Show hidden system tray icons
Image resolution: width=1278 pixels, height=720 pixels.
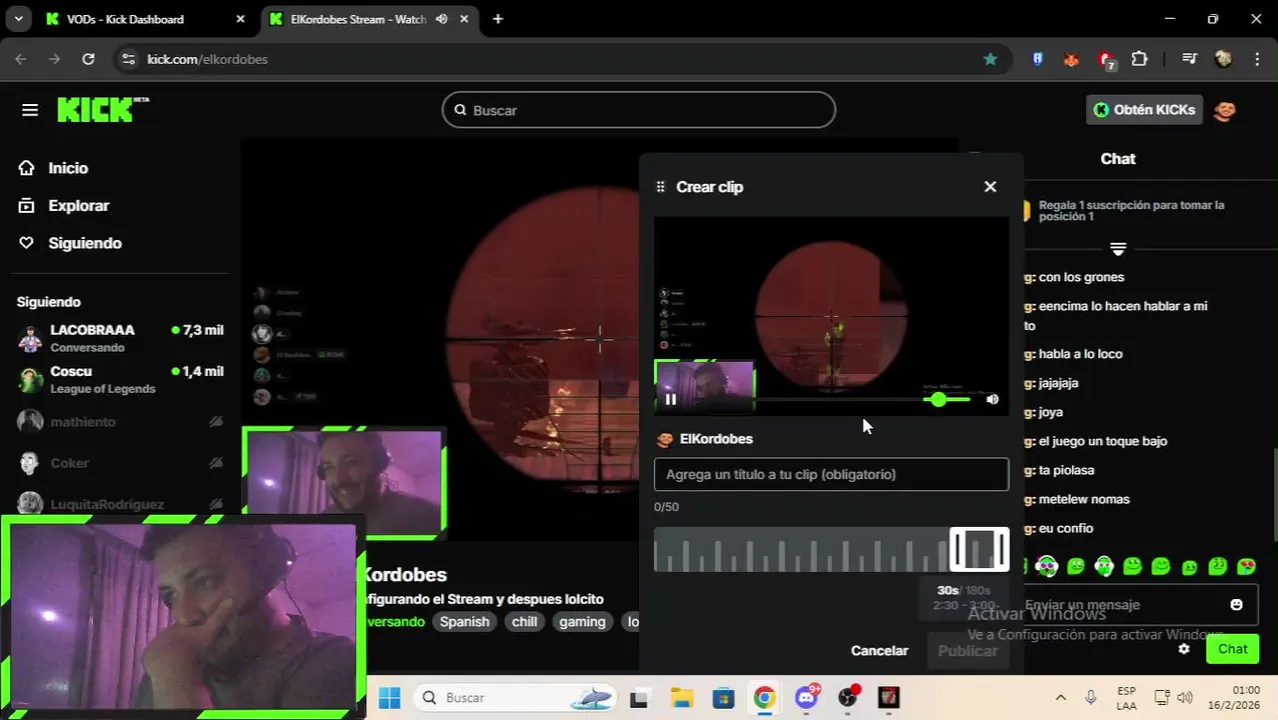click(x=1060, y=698)
